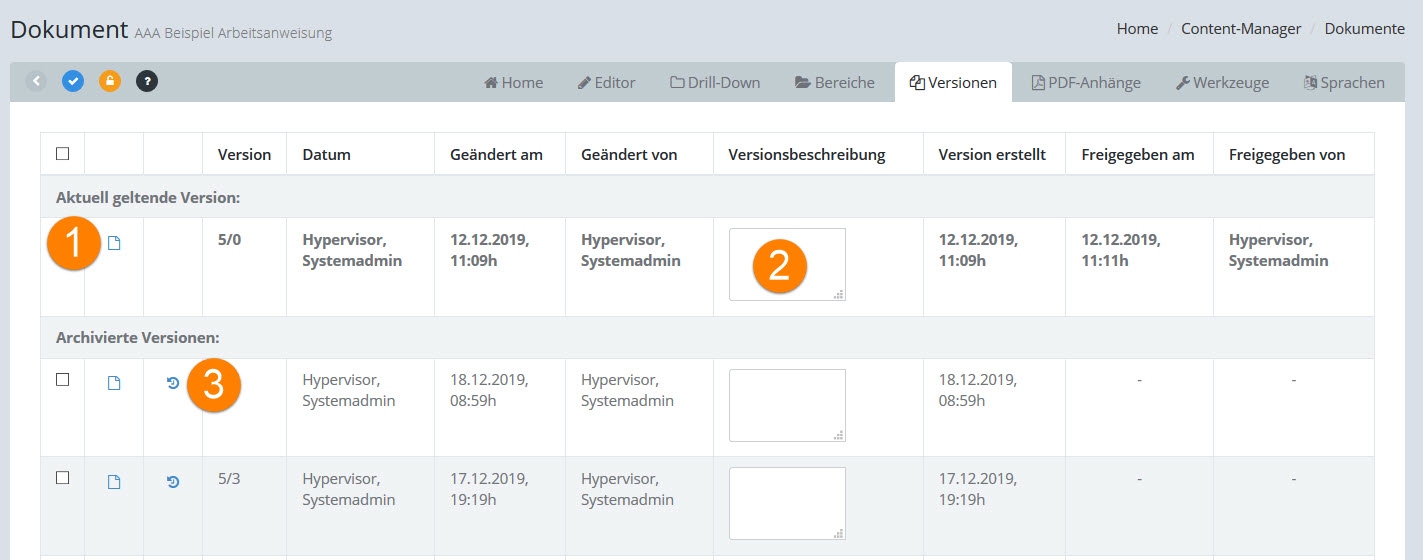Open the Drill-Down tab
The image size is (1423, 560).
click(x=715, y=83)
